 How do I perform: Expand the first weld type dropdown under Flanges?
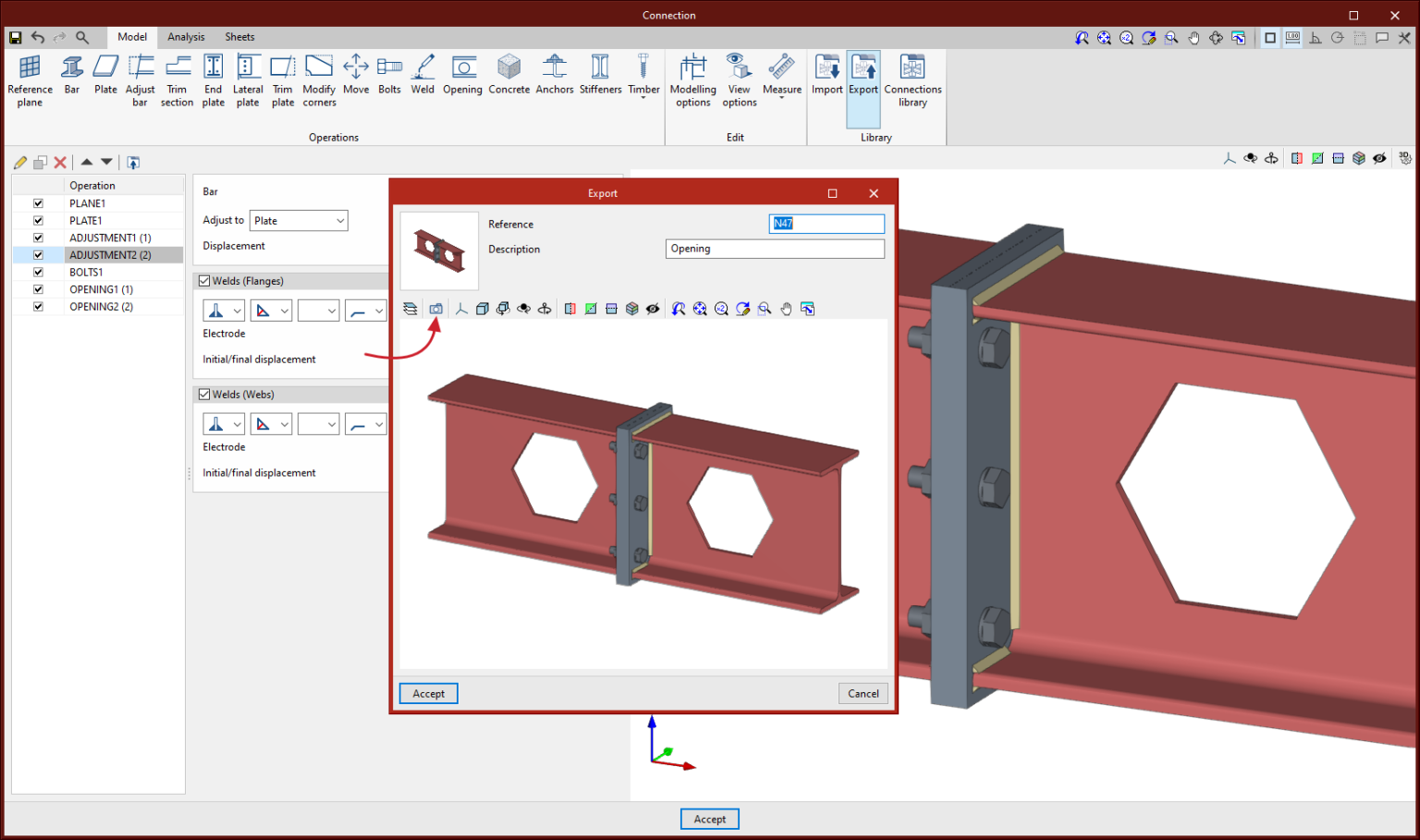point(224,311)
